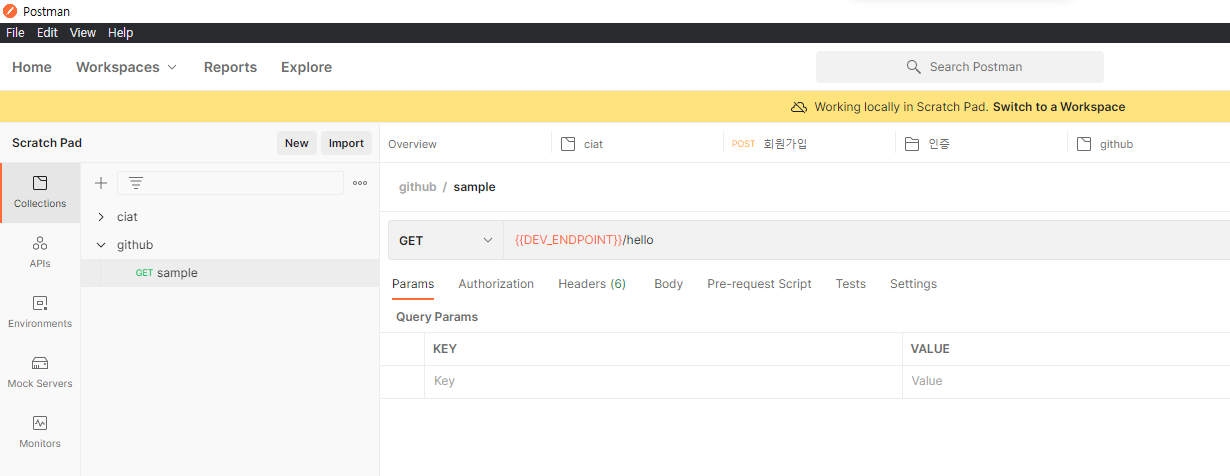Switch to the Tests tab
Screen dimensions: 1230x476
[851, 284]
